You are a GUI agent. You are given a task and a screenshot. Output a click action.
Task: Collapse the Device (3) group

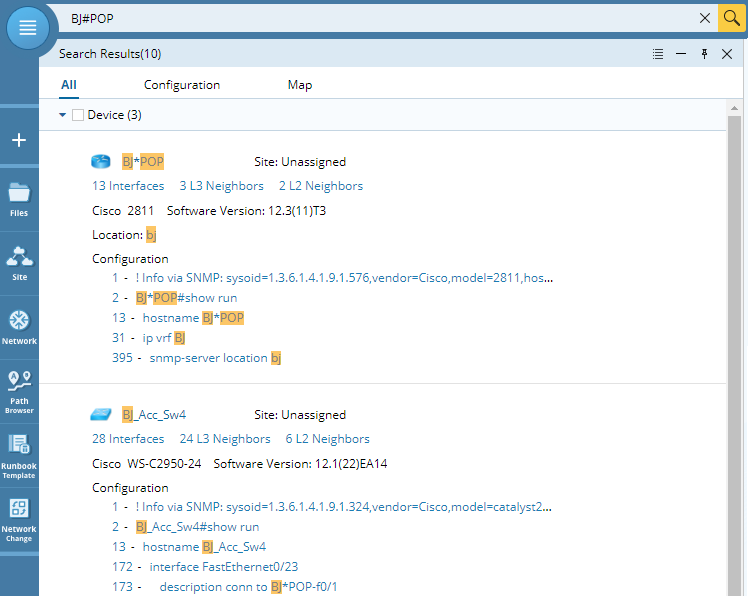coord(63,115)
